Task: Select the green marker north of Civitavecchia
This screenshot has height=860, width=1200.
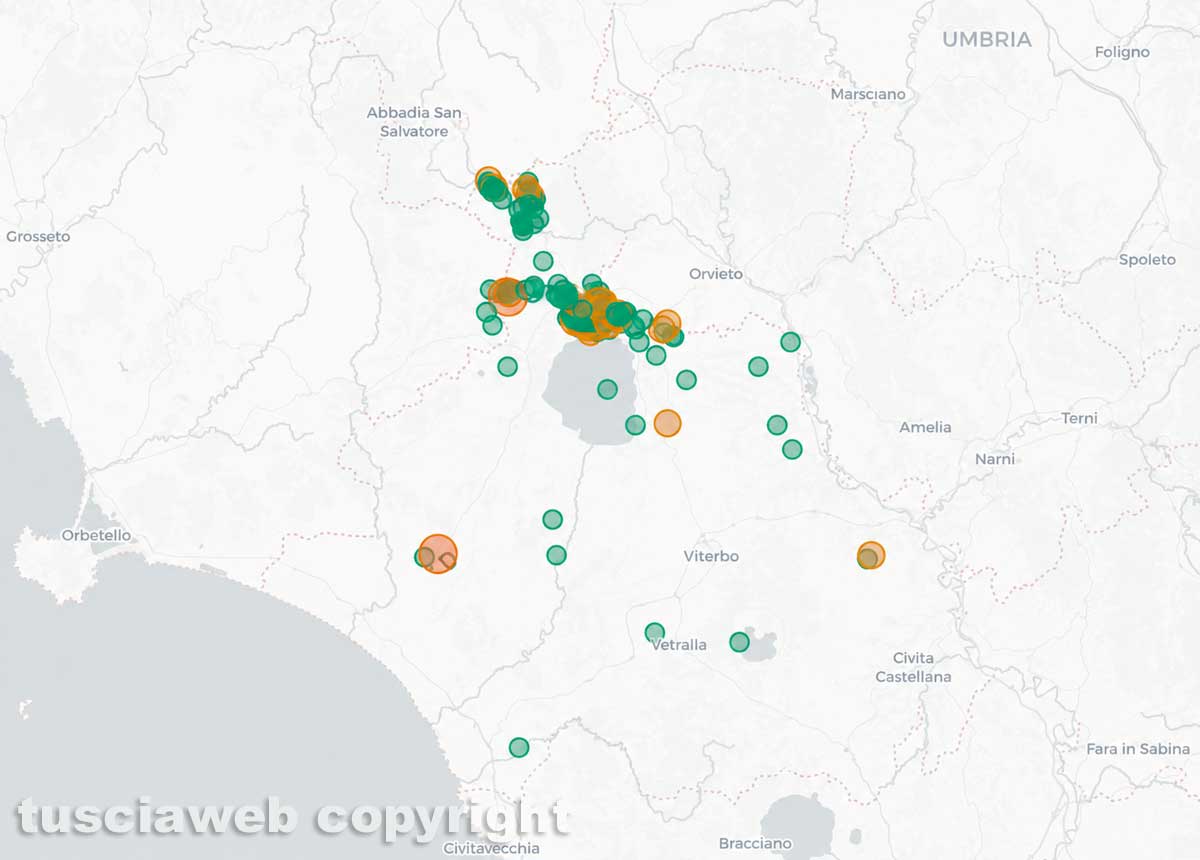Action: [518, 747]
